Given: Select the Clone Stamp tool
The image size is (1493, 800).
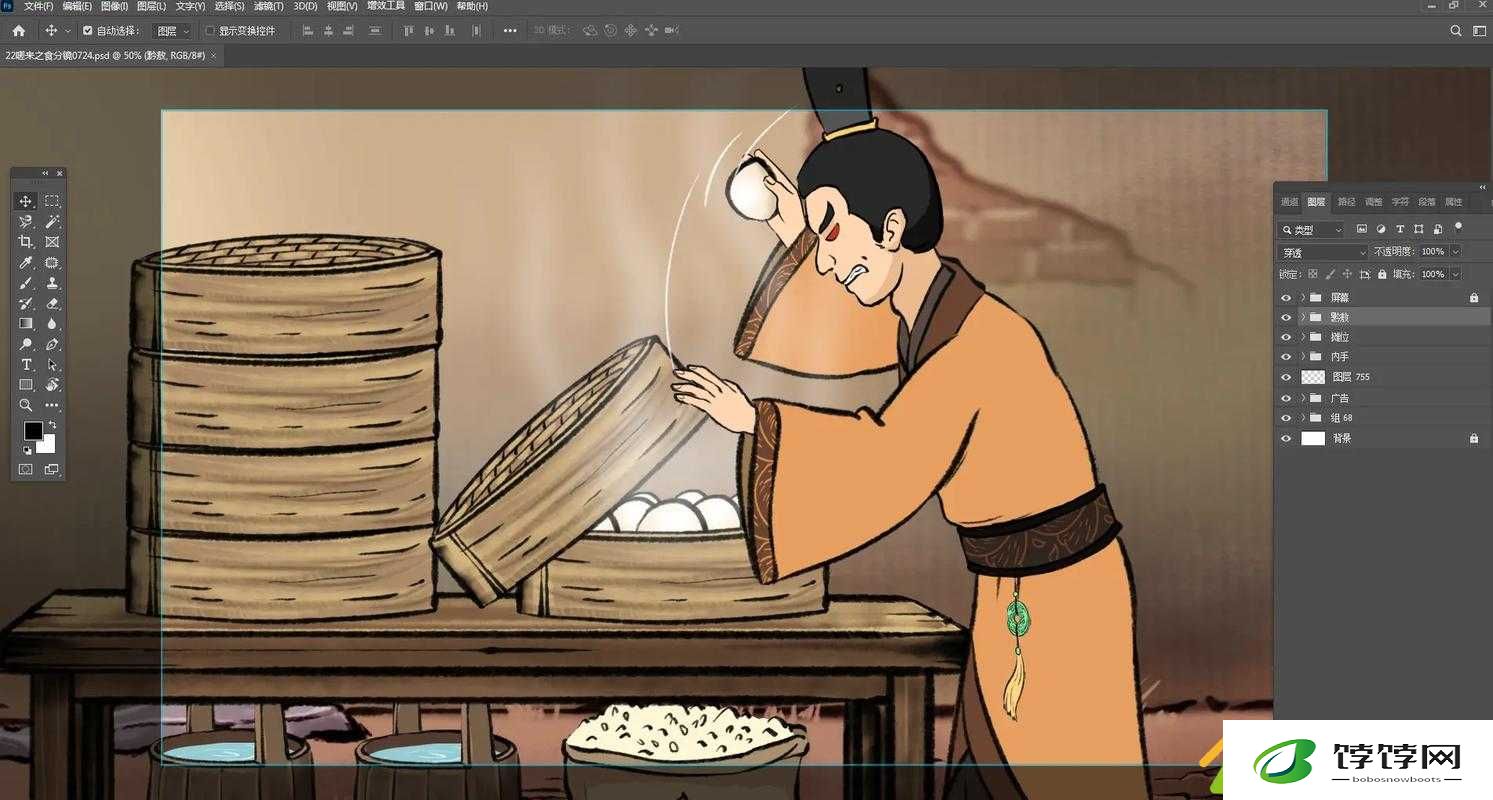Looking at the screenshot, I should [x=52, y=283].
